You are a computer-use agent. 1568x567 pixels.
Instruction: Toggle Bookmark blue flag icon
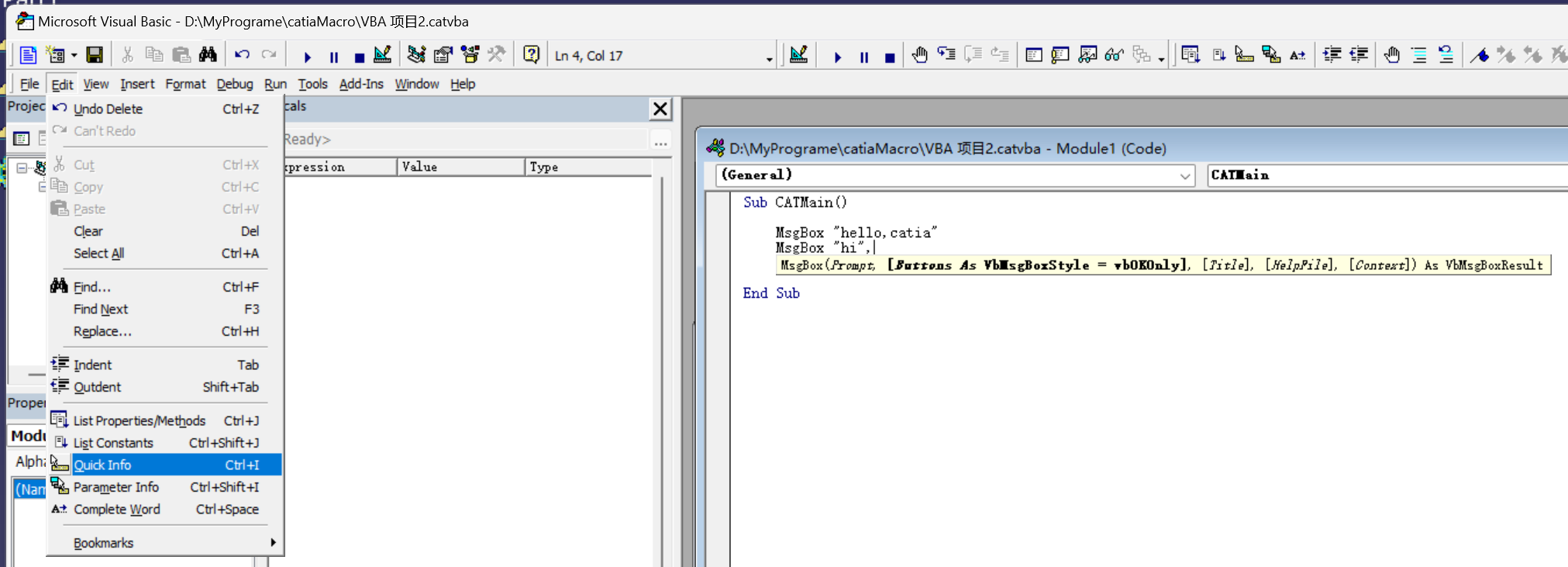[1480, 55]
